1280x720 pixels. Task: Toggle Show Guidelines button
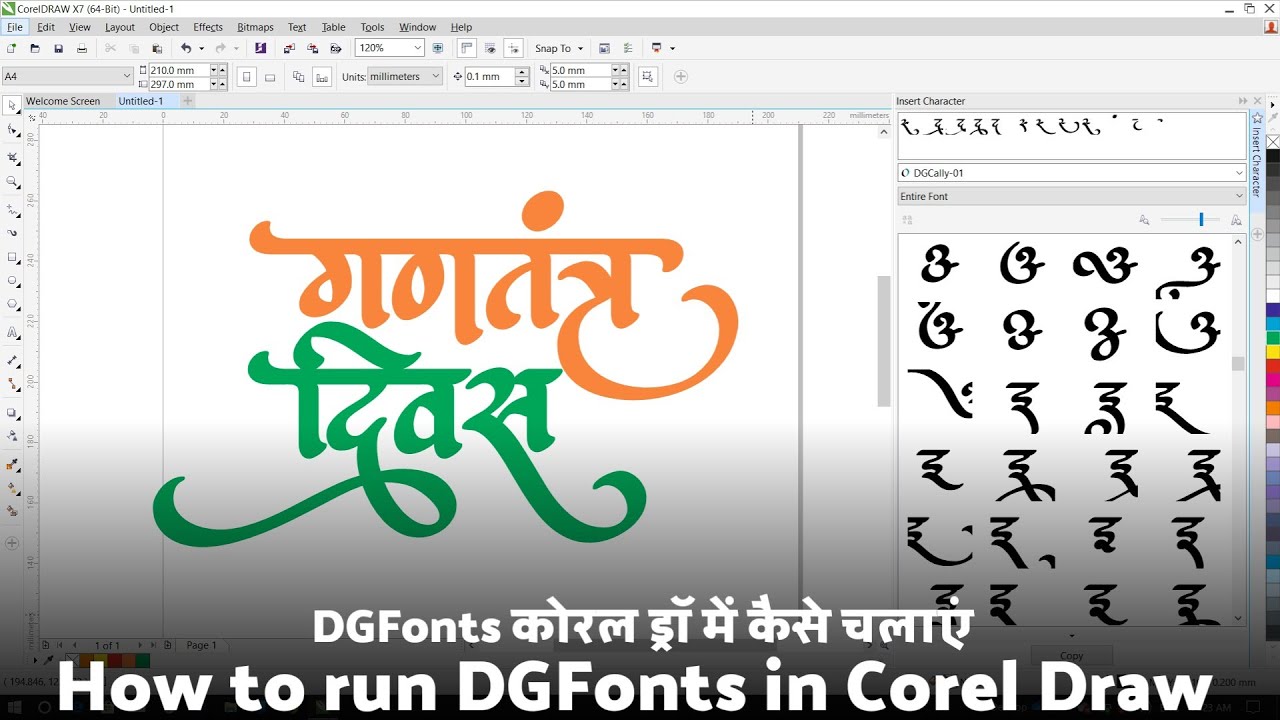point(513,48)
